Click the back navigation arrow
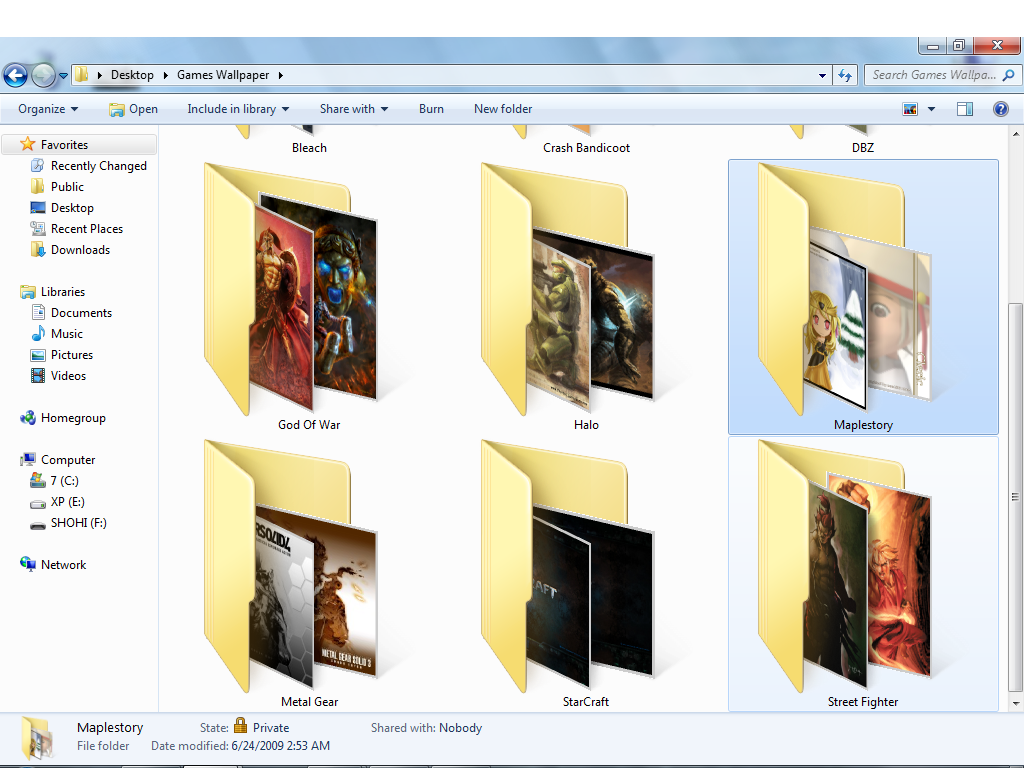Viewport: 1024px width, 768px height. pyautogui.click(x=15, y=74)
